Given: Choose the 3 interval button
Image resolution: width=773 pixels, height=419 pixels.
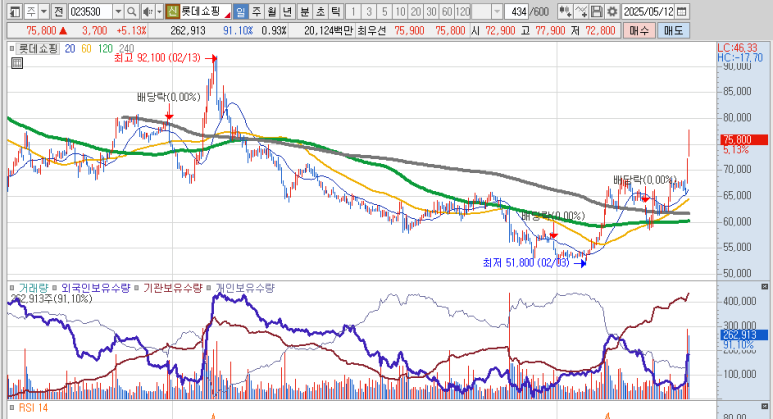Looking at the screenshot, I should tap(369, 11).
